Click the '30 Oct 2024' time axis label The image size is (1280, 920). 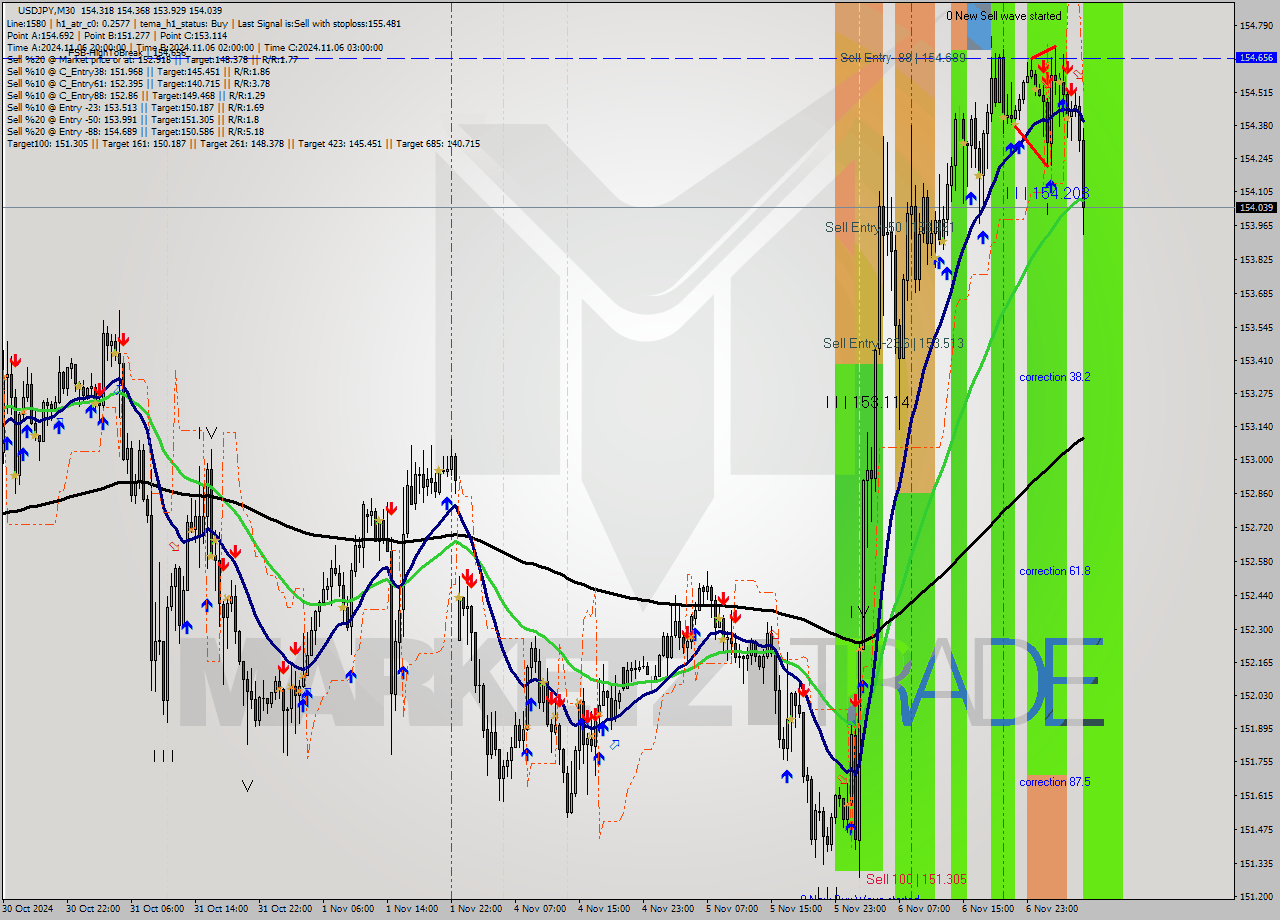pyautogui.click(x=30, y=909)
